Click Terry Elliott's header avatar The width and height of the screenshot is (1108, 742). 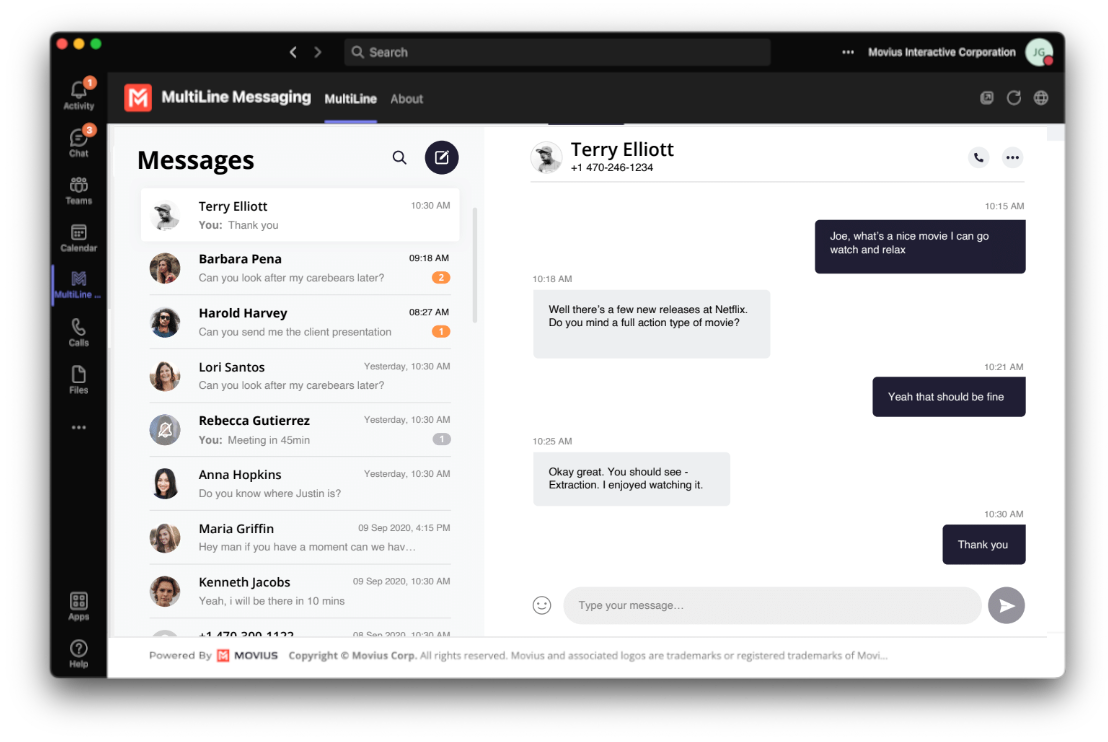pos(546,157)
